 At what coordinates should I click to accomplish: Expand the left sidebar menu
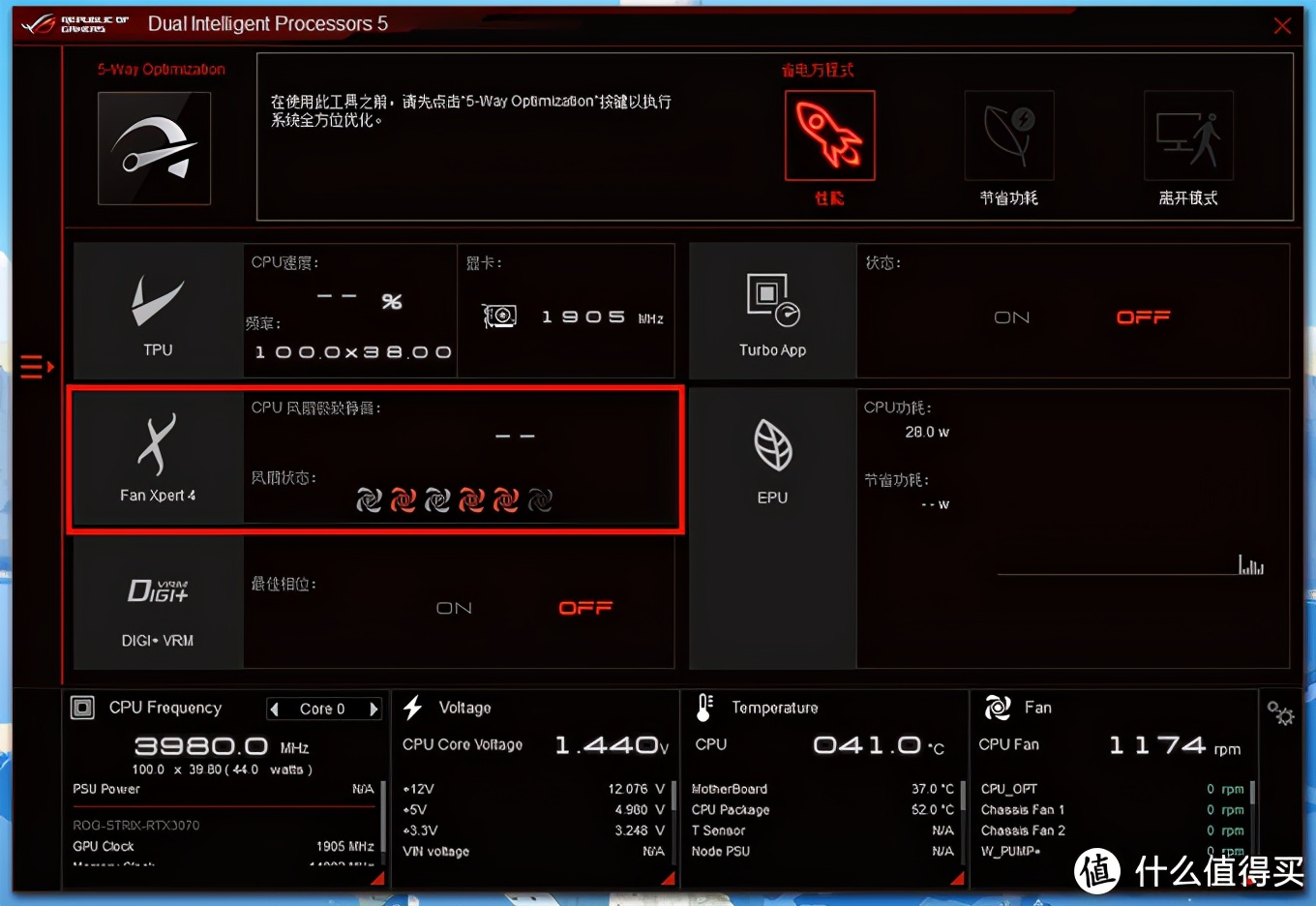tap(37, 367)
